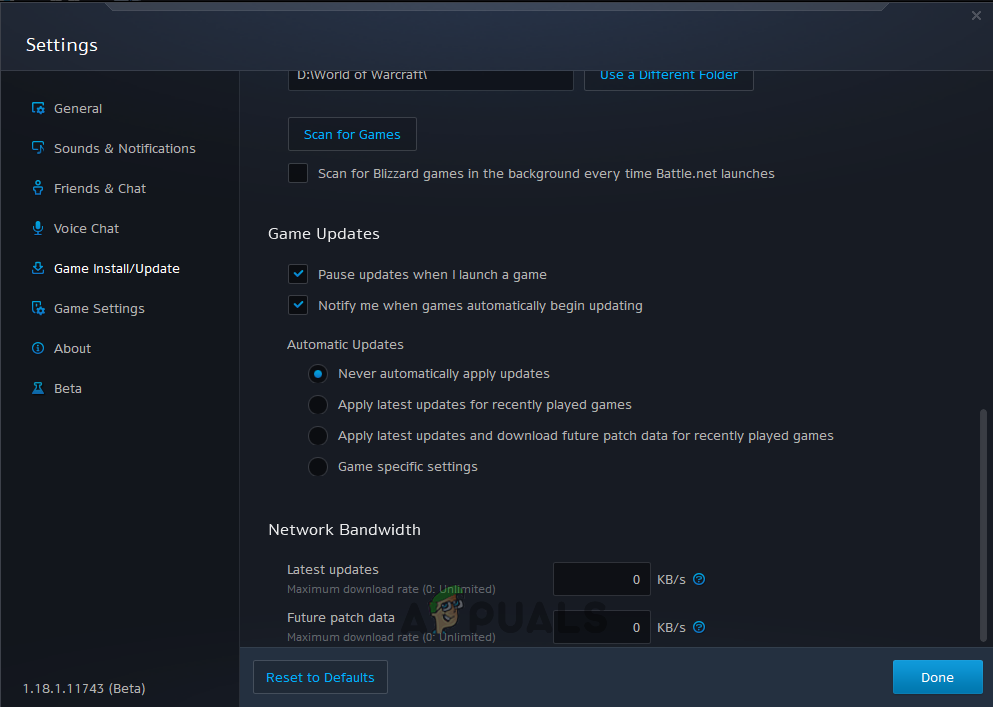
Task: Click the World of Warcraft install path field
Action: click(431, 78)
